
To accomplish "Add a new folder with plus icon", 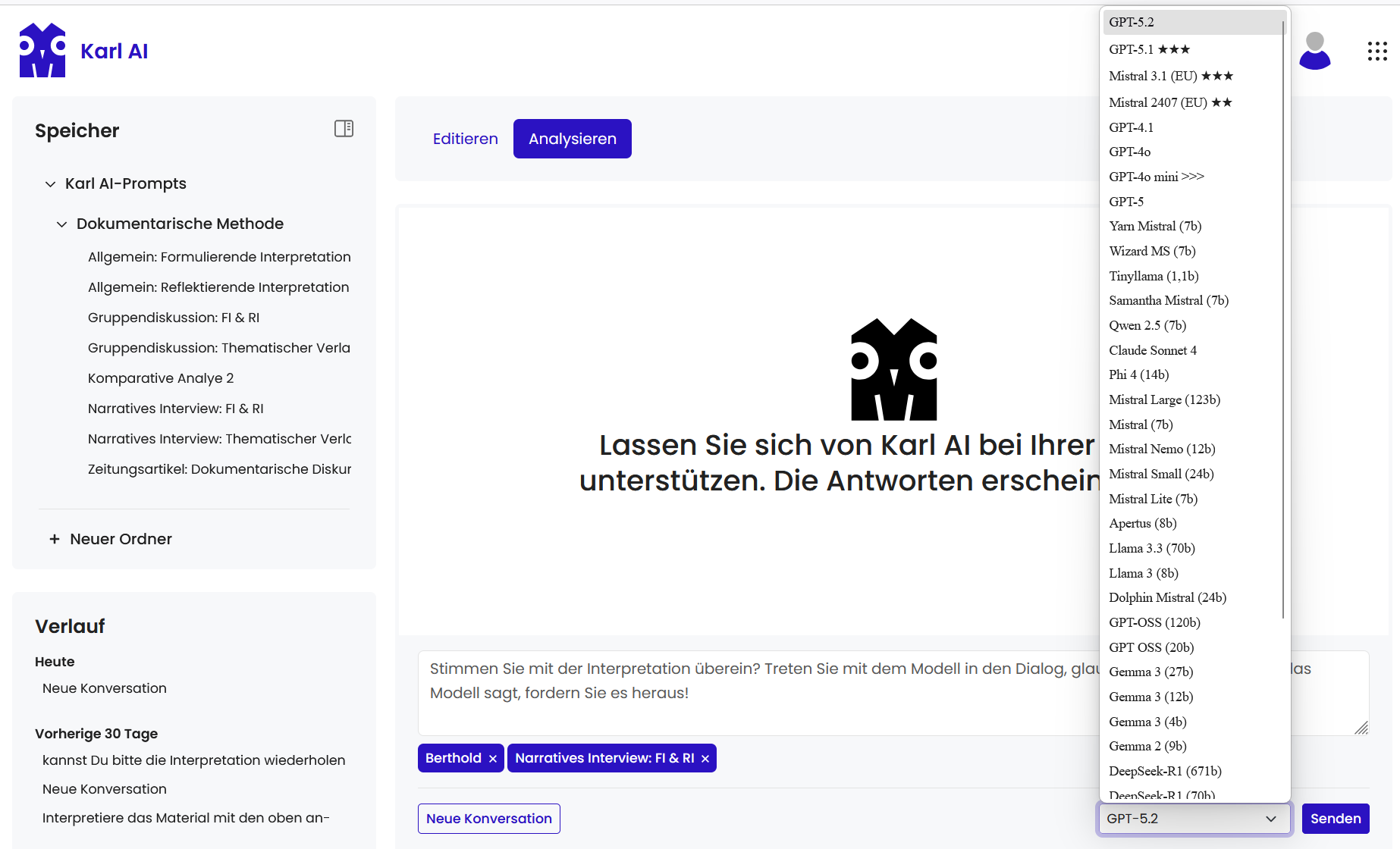I will (x=55, y=539).
